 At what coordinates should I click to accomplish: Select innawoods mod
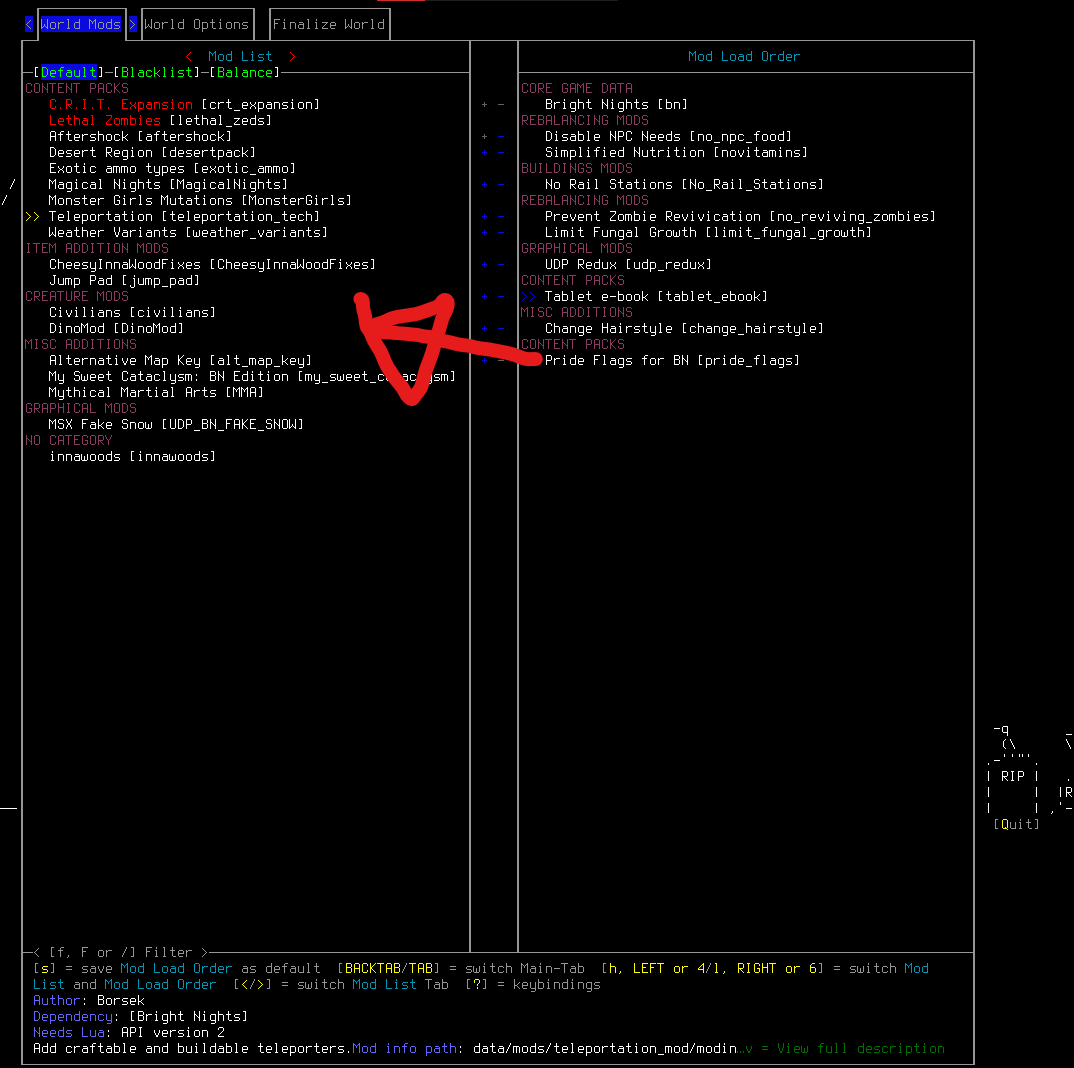pyautogui.click(x=132, y=456)
